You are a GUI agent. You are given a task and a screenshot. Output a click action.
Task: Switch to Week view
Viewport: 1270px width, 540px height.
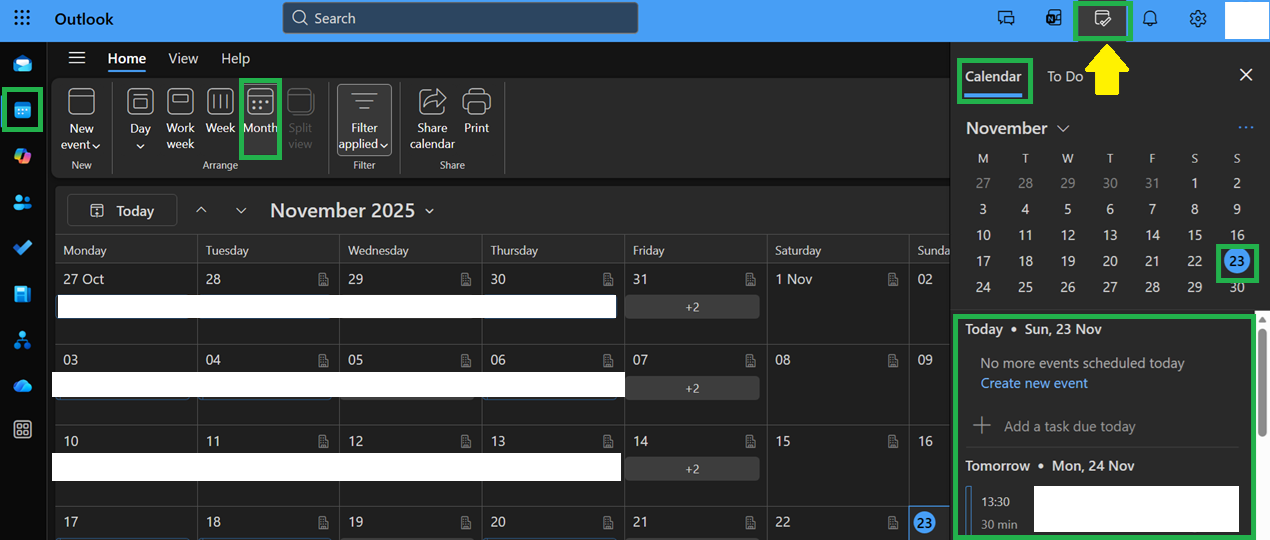[x=220, y=111]
